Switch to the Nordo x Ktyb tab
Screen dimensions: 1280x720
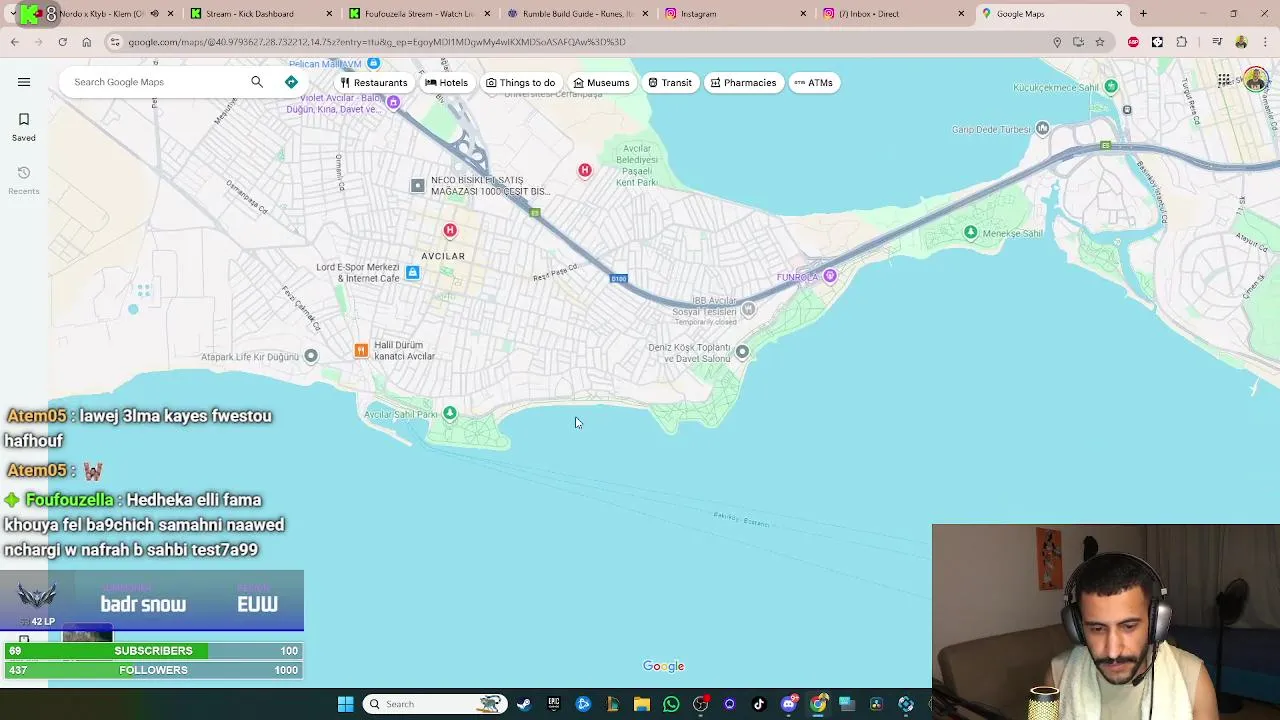point(100,14)
